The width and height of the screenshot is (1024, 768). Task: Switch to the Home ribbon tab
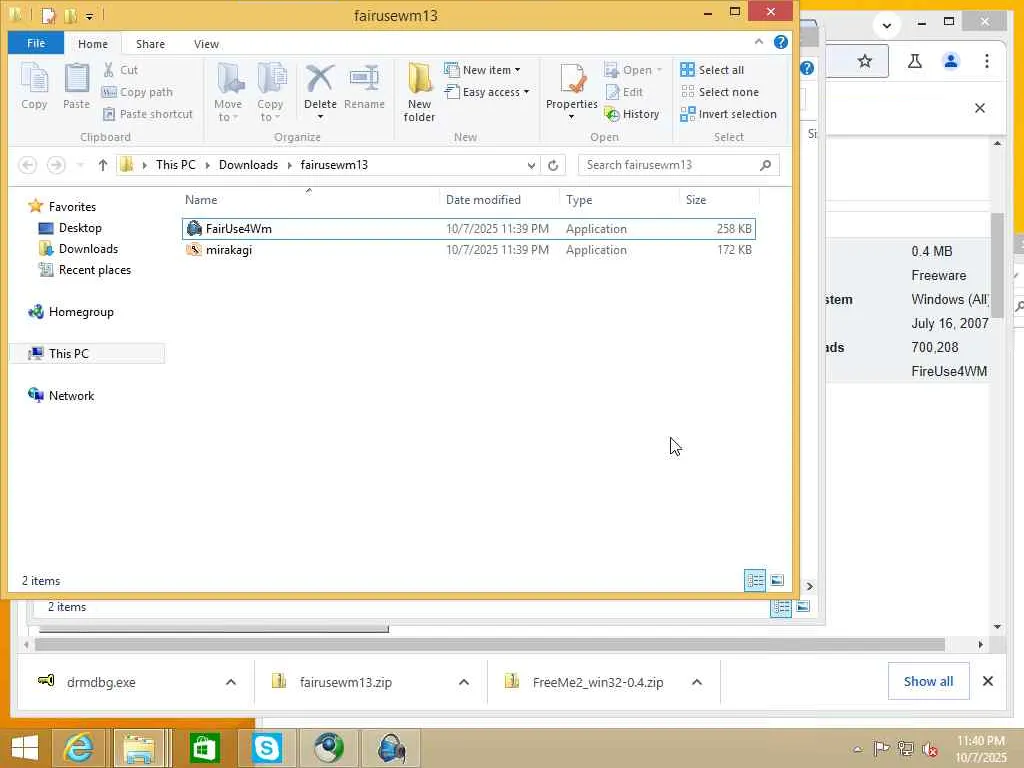point(93,44)
